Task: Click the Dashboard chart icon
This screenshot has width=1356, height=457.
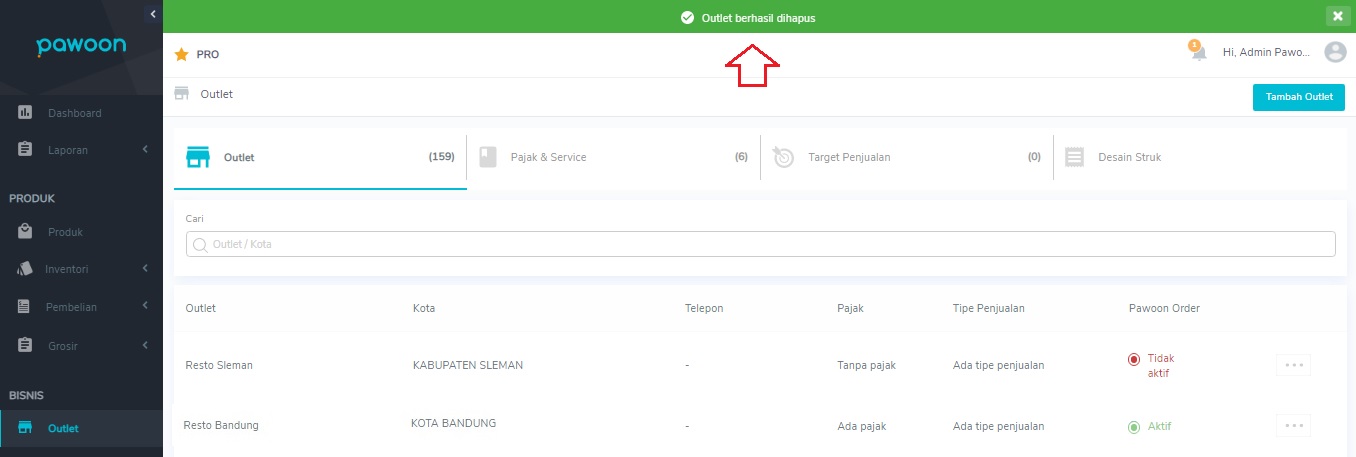Action: (26, 113)
